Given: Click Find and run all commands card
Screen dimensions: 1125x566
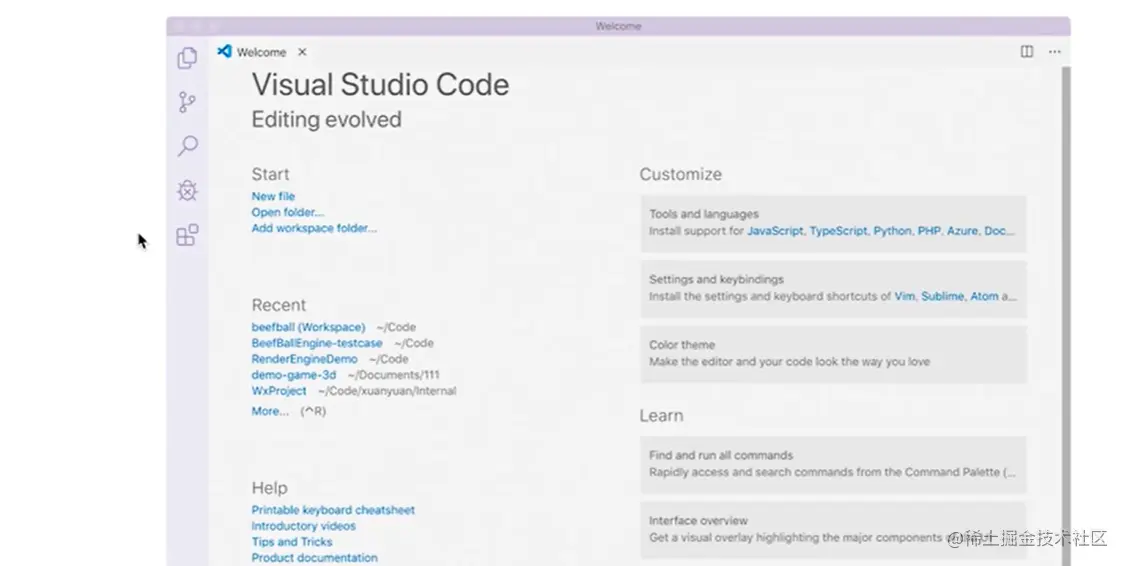Looking at the screenshot, I should [x=833, y=464].
